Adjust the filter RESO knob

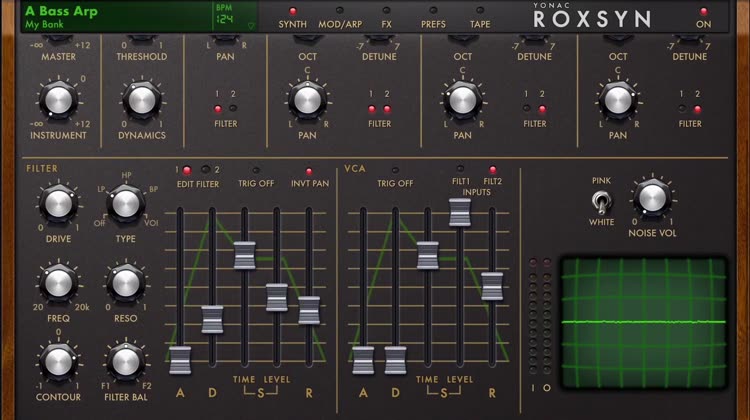(x=125, y=283)
